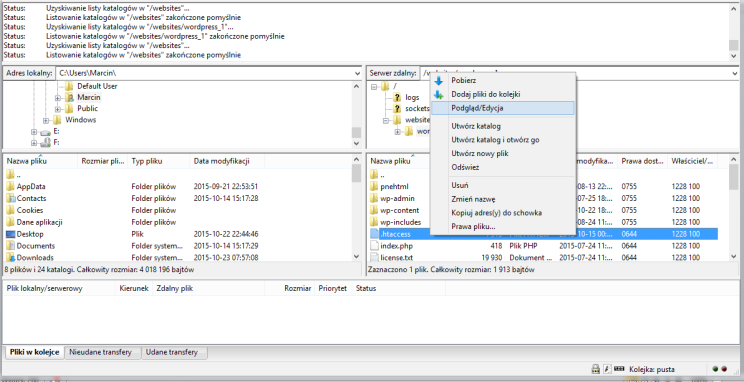Expand the Windows folder tree node
This screenshot has width=744, height=382.
point(46,120)
